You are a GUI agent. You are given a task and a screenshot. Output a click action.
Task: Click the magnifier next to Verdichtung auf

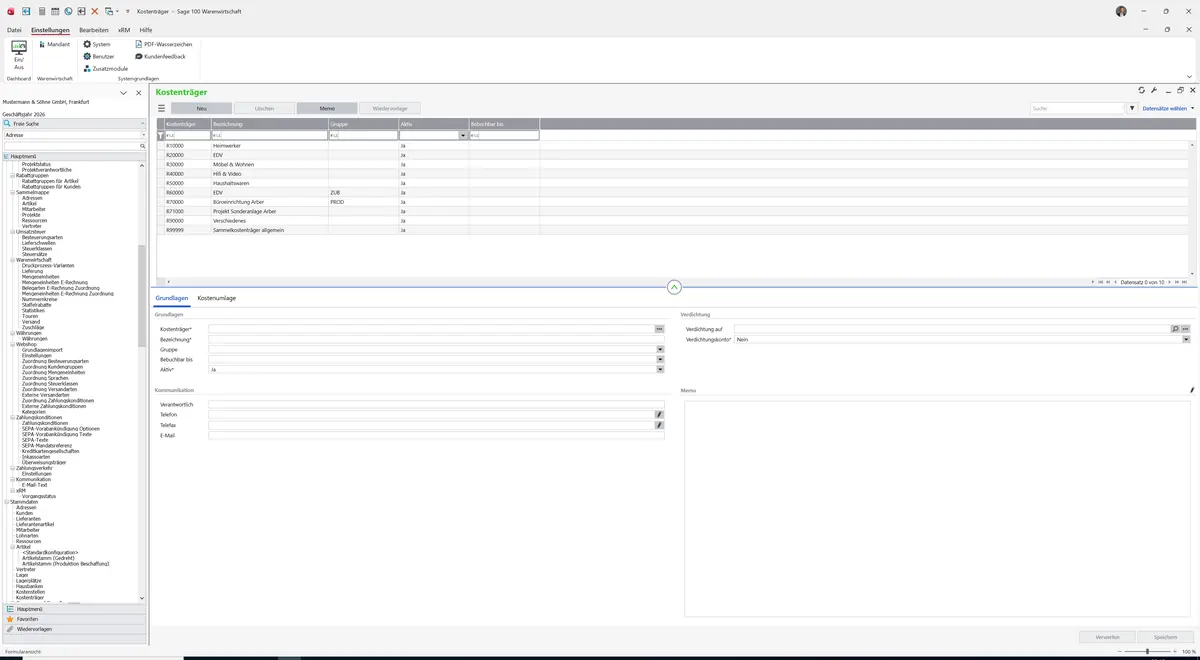(1175, 329)
